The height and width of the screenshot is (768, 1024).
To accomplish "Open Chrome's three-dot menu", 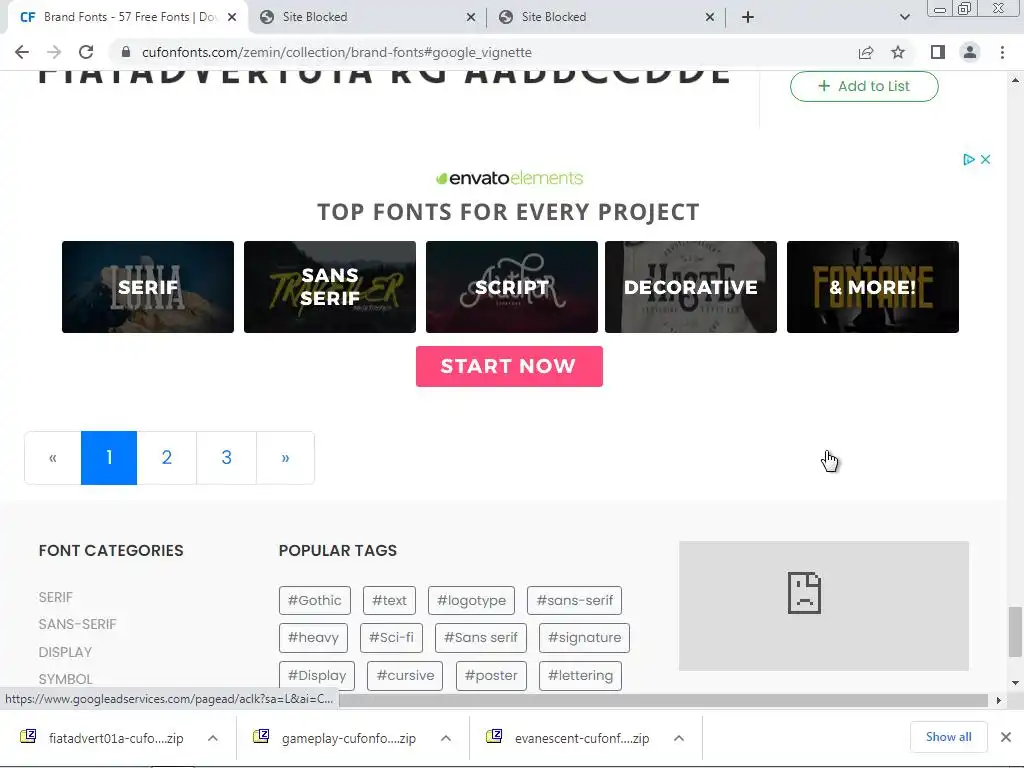I will [x=1002, y=52].
